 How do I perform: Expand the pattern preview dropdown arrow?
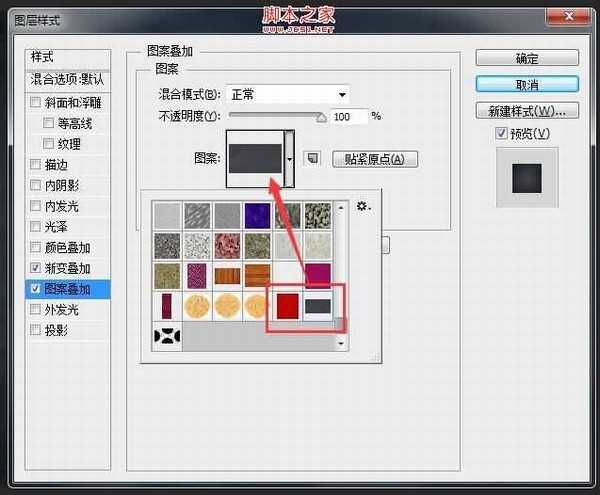tap(290, 158)
